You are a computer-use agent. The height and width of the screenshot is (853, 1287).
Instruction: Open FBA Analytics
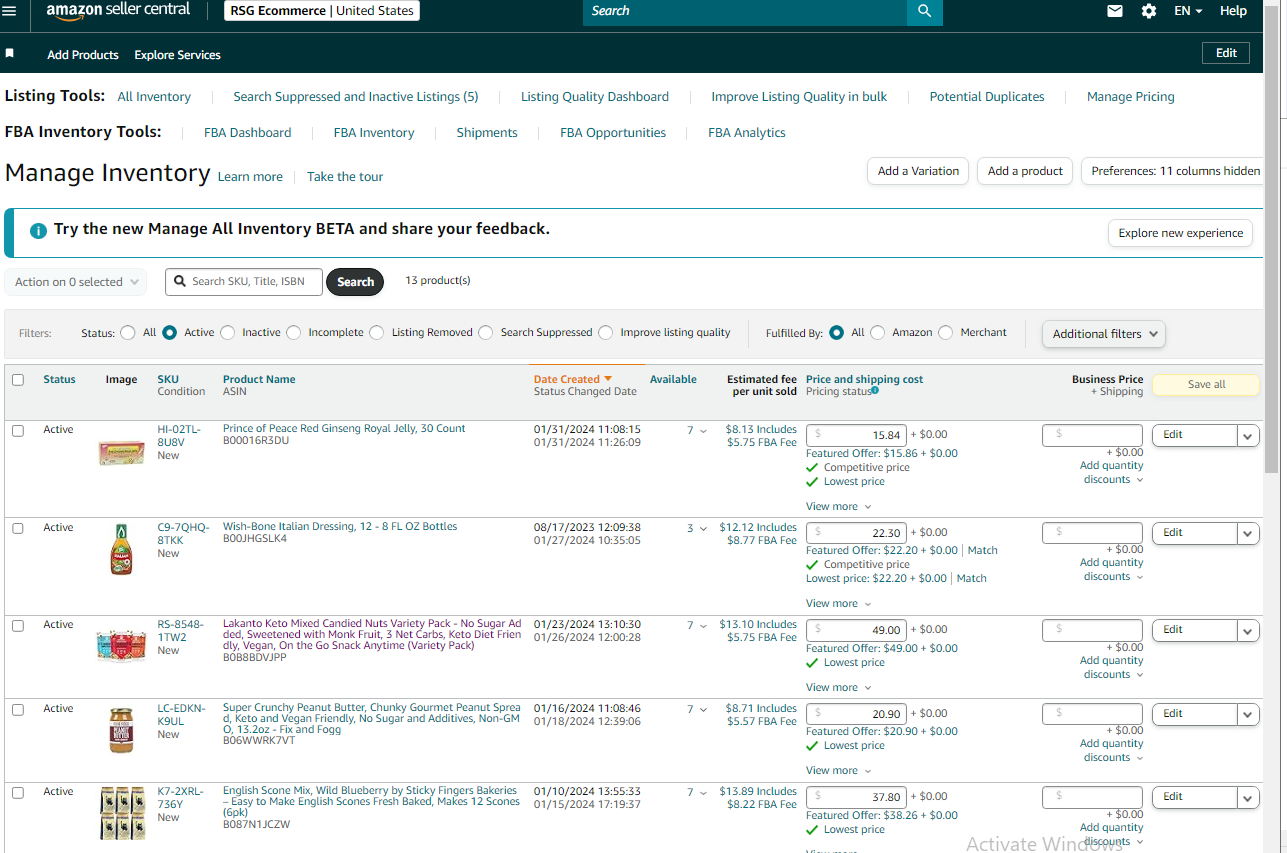[x=747, y=133]
